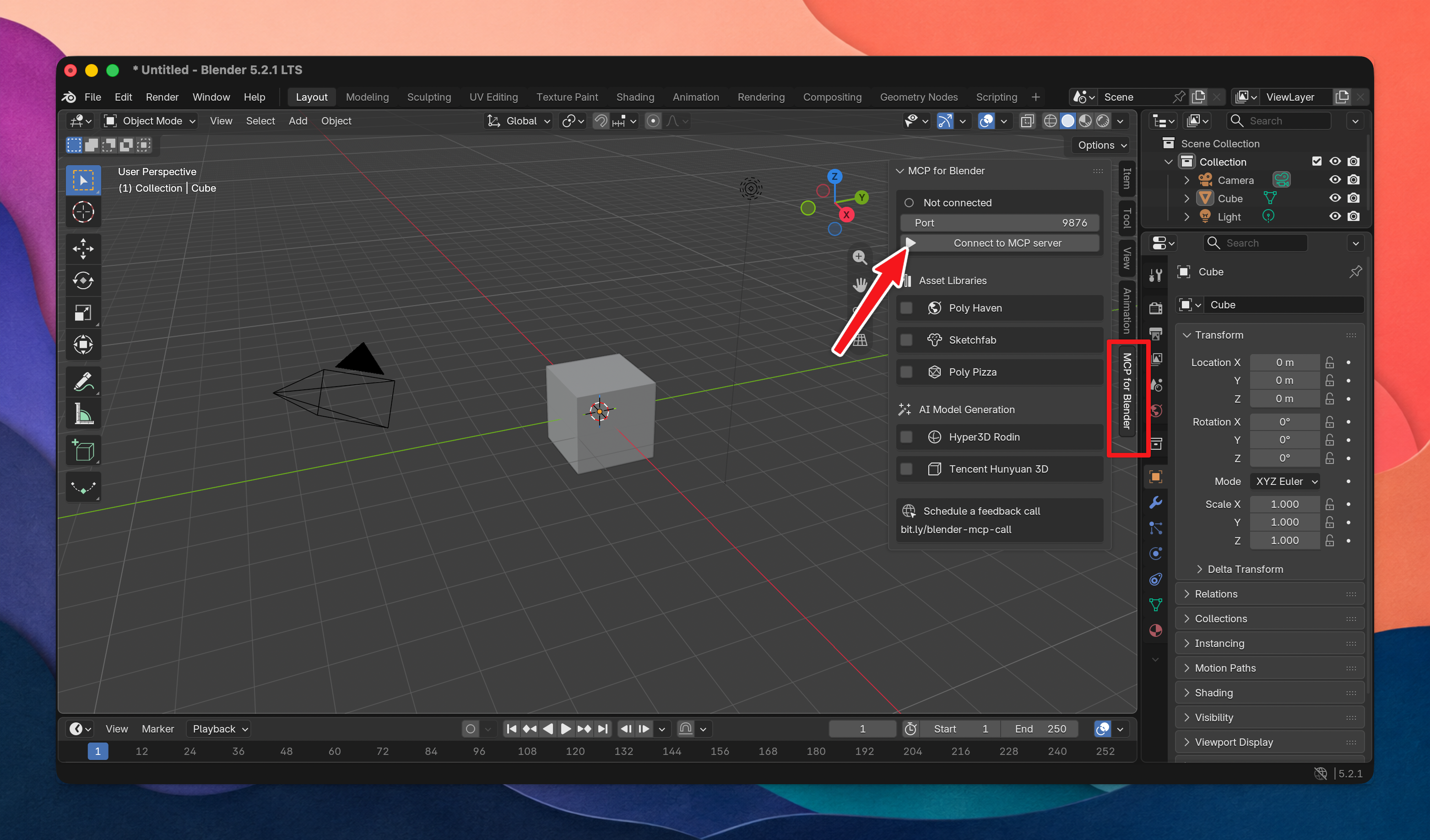Select the 3D Cursor tool

[x=83, y=212]
